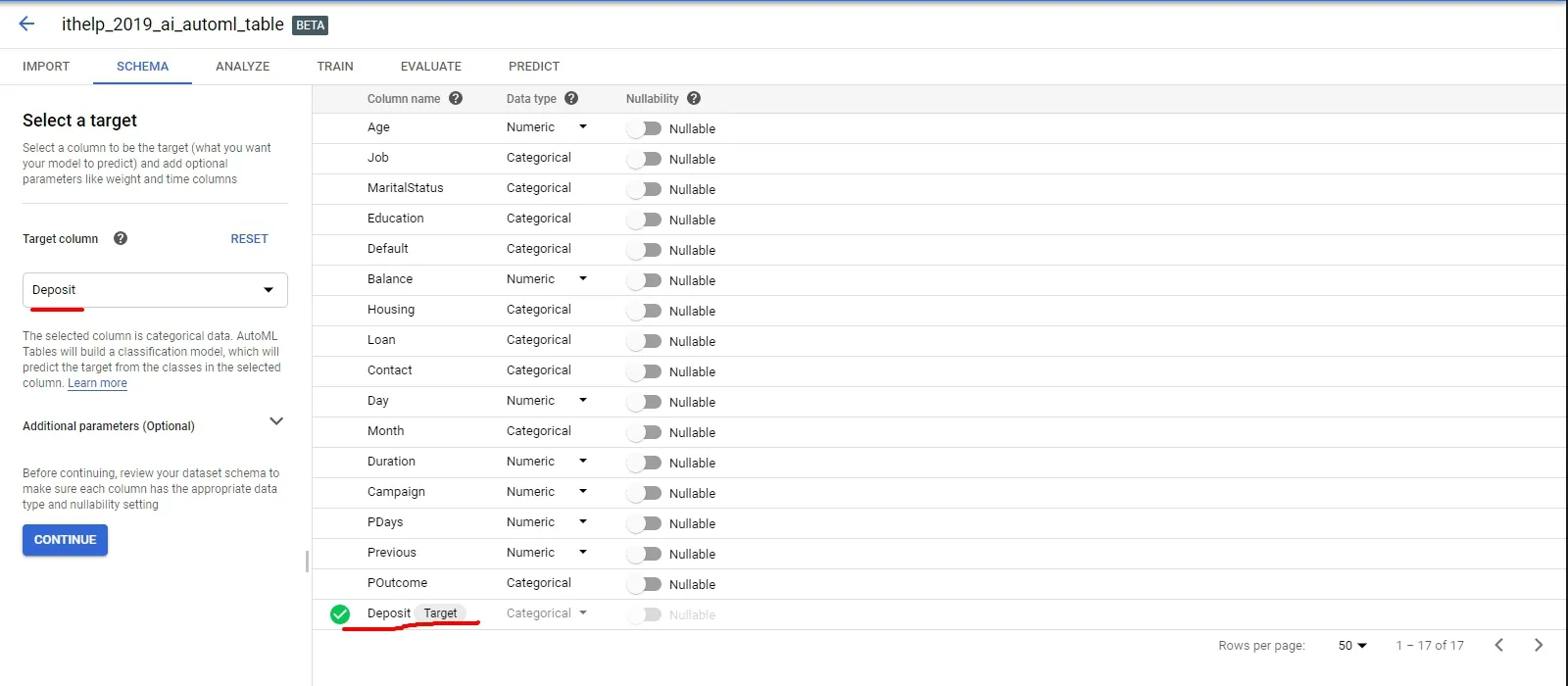Switch to the PREDICT tab
Screen dimensions: 1568x686
click(x=534, y=67)
